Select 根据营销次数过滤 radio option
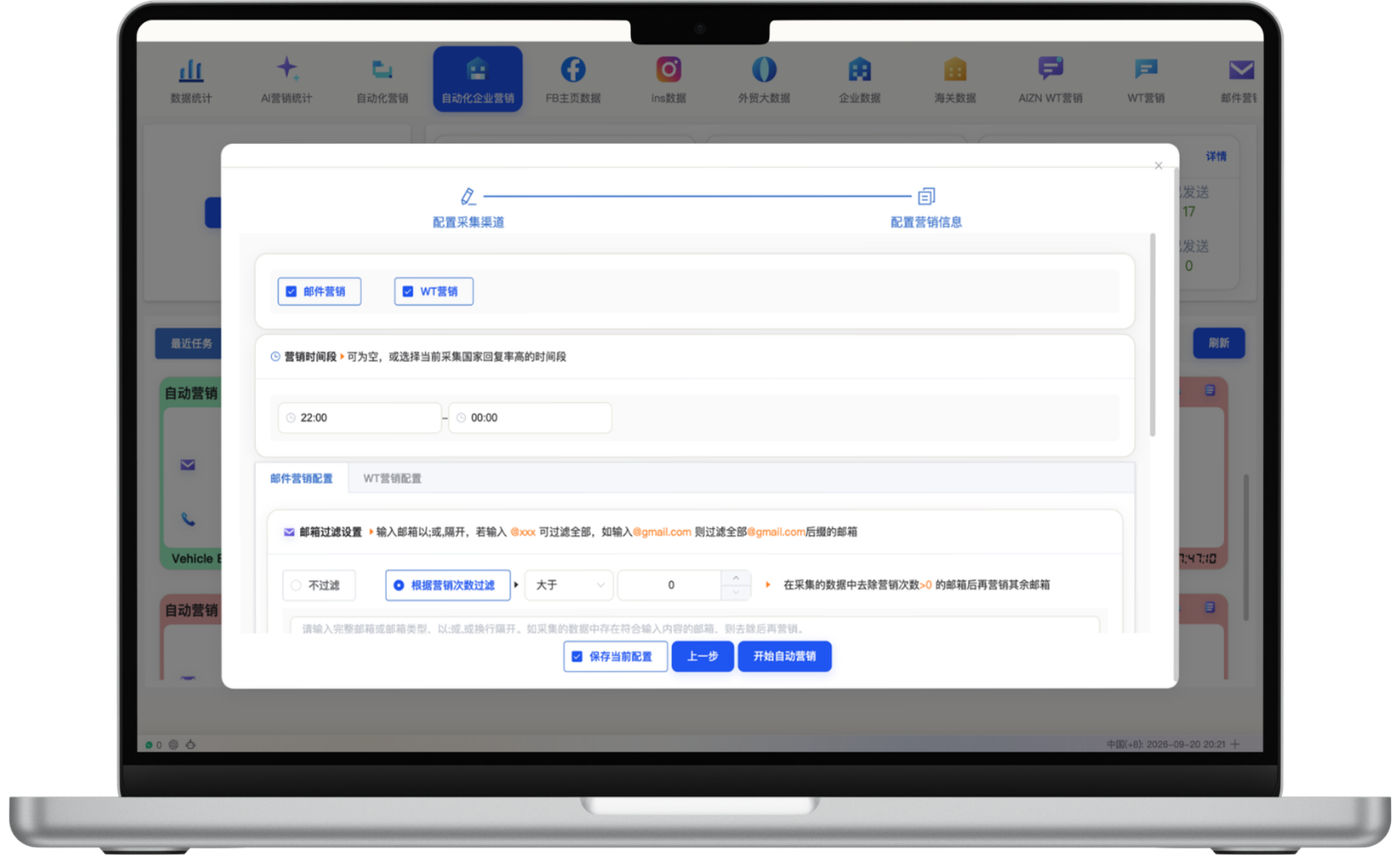Screen dimensions: 1400x855 pos(399,586)
